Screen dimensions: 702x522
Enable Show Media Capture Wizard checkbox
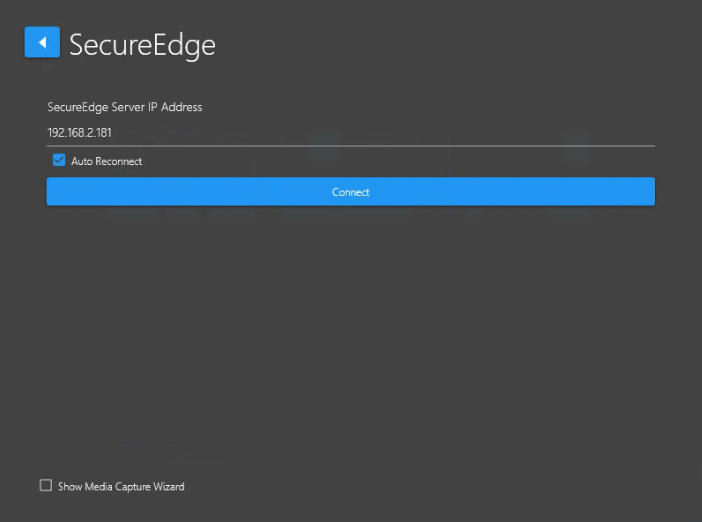(46, 485)
